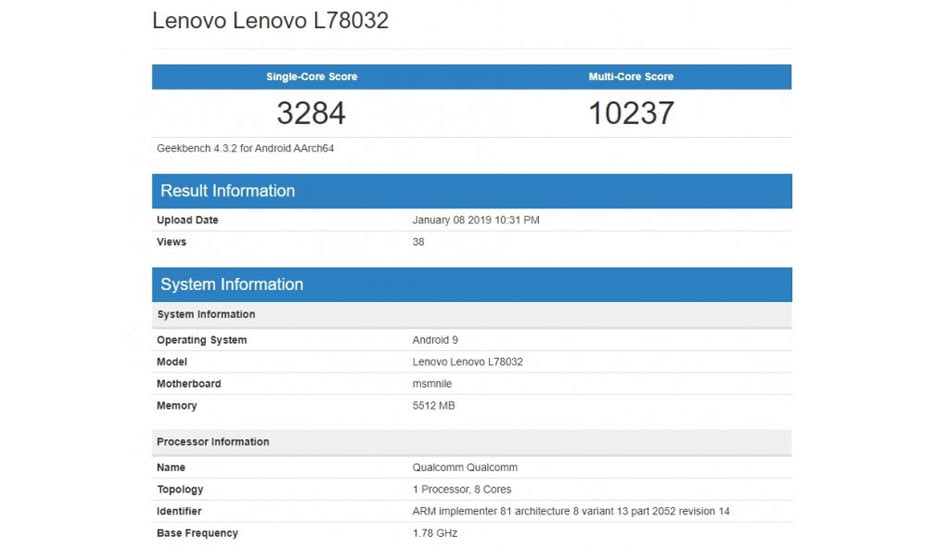Select the views count 38

(418, 242)
